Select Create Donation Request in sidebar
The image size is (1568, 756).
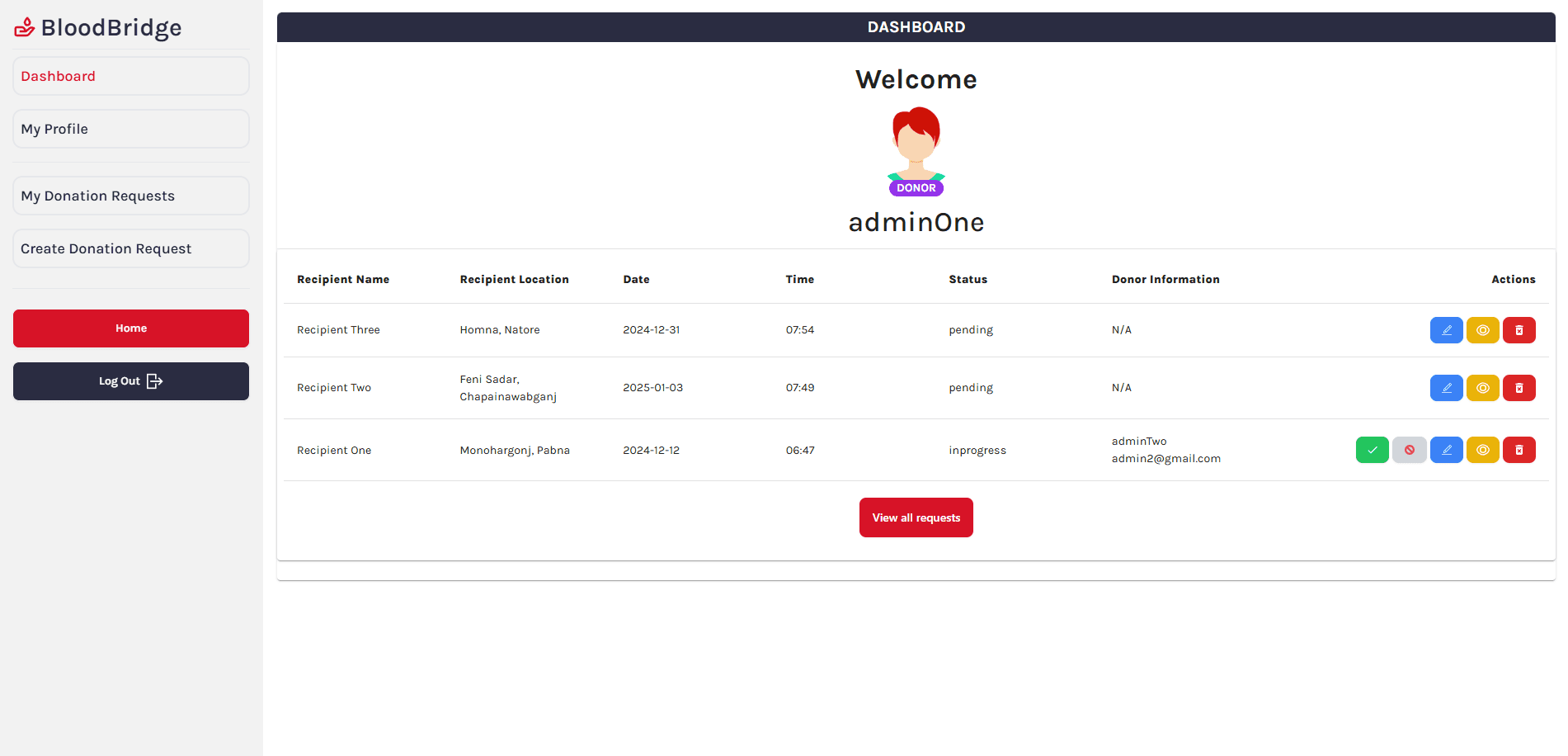click(131, 248)
